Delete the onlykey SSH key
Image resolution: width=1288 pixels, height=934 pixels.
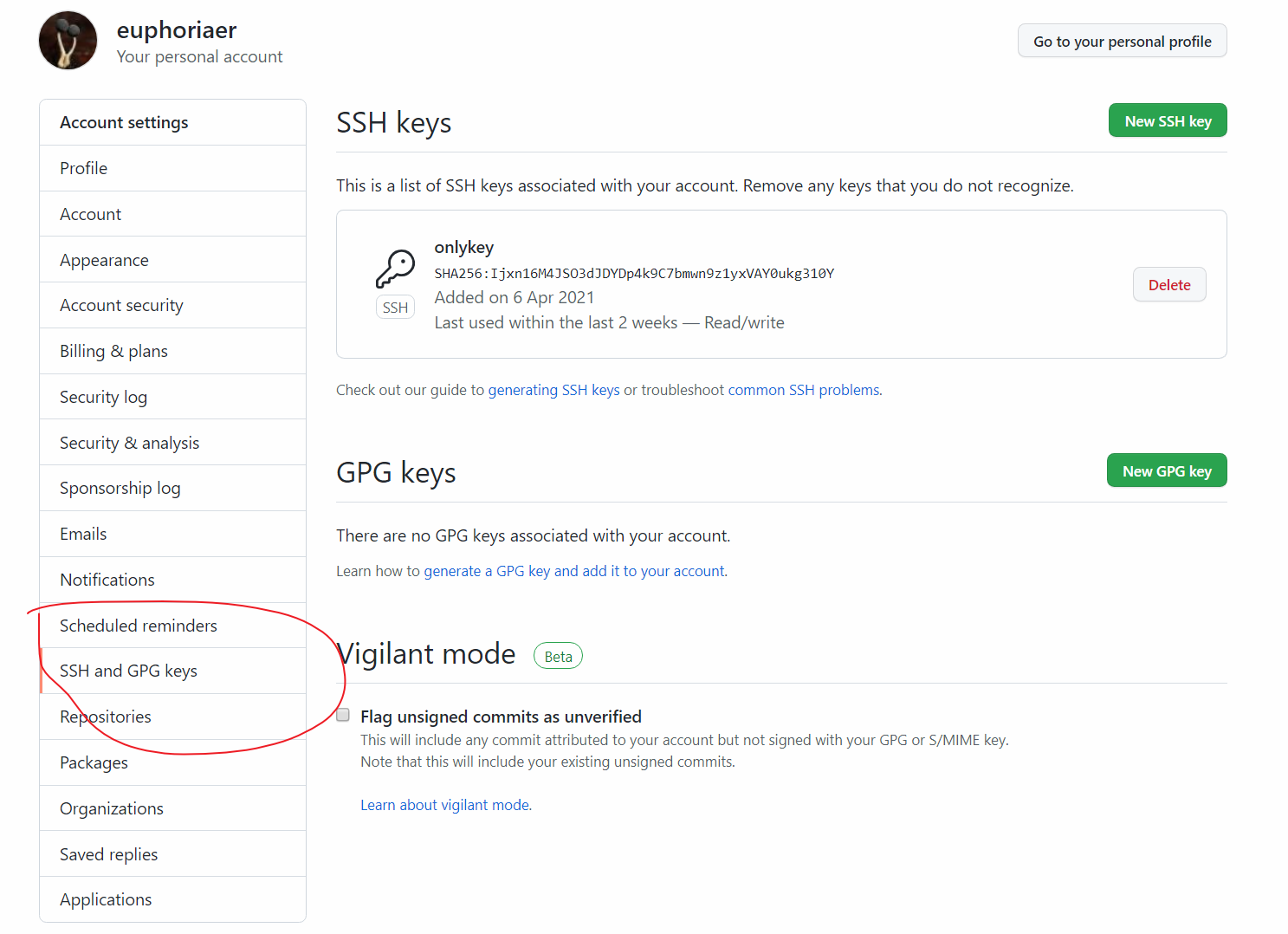1169,285
